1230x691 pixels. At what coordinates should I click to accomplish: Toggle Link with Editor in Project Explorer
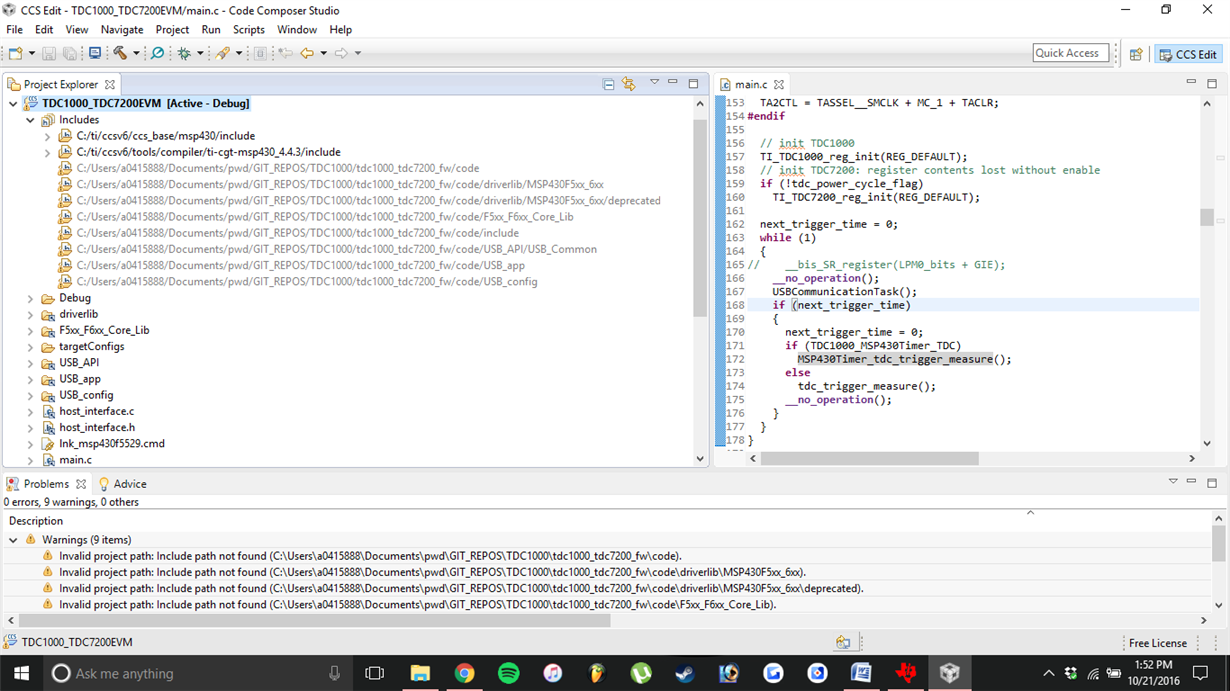[x=629, y=85]
